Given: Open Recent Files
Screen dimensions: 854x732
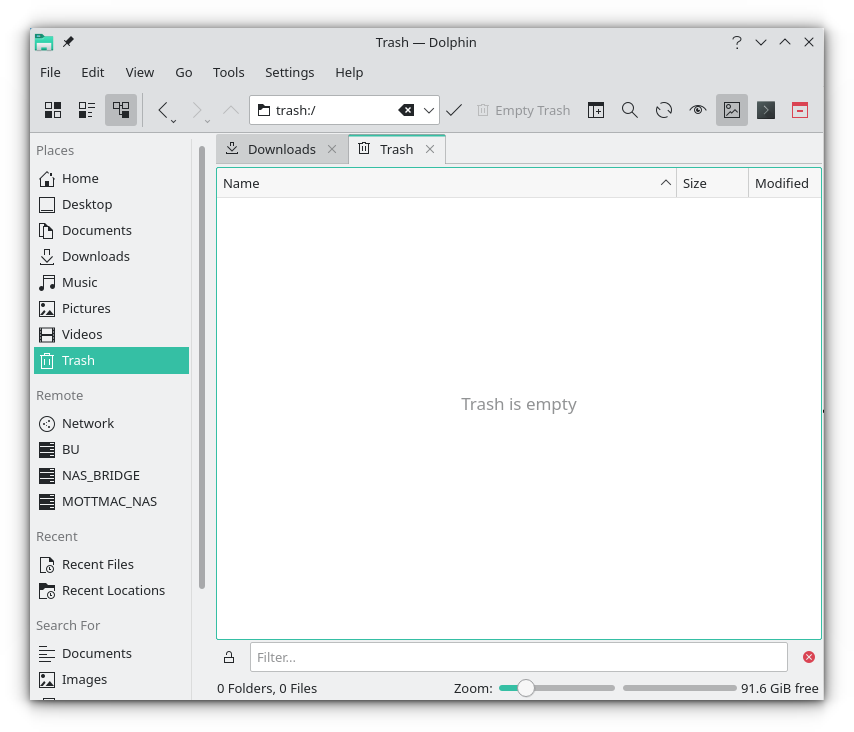Looking at the screenshot, I should pos(112,565).
